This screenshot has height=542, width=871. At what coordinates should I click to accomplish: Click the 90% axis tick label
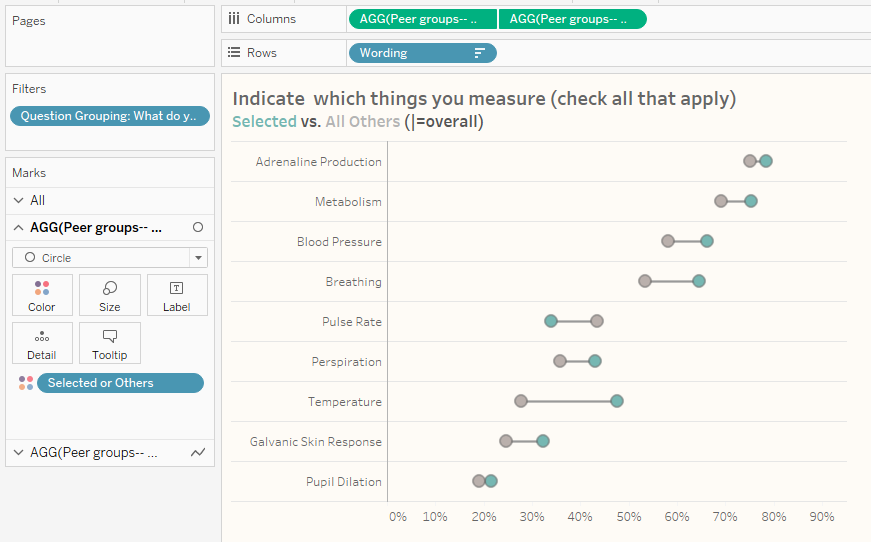tap(822, 517)
